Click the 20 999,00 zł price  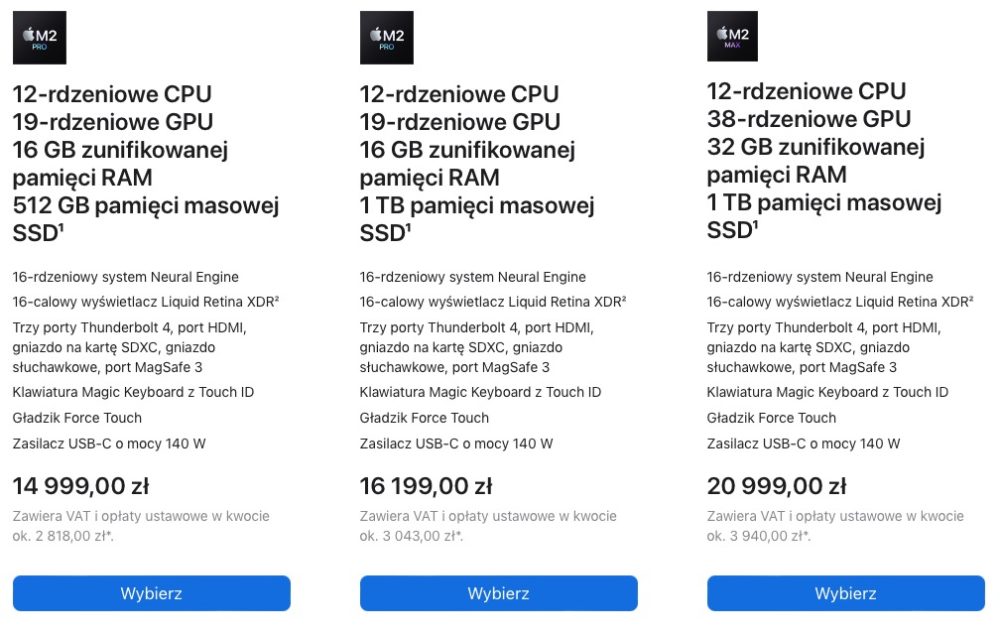pos(776,486)
